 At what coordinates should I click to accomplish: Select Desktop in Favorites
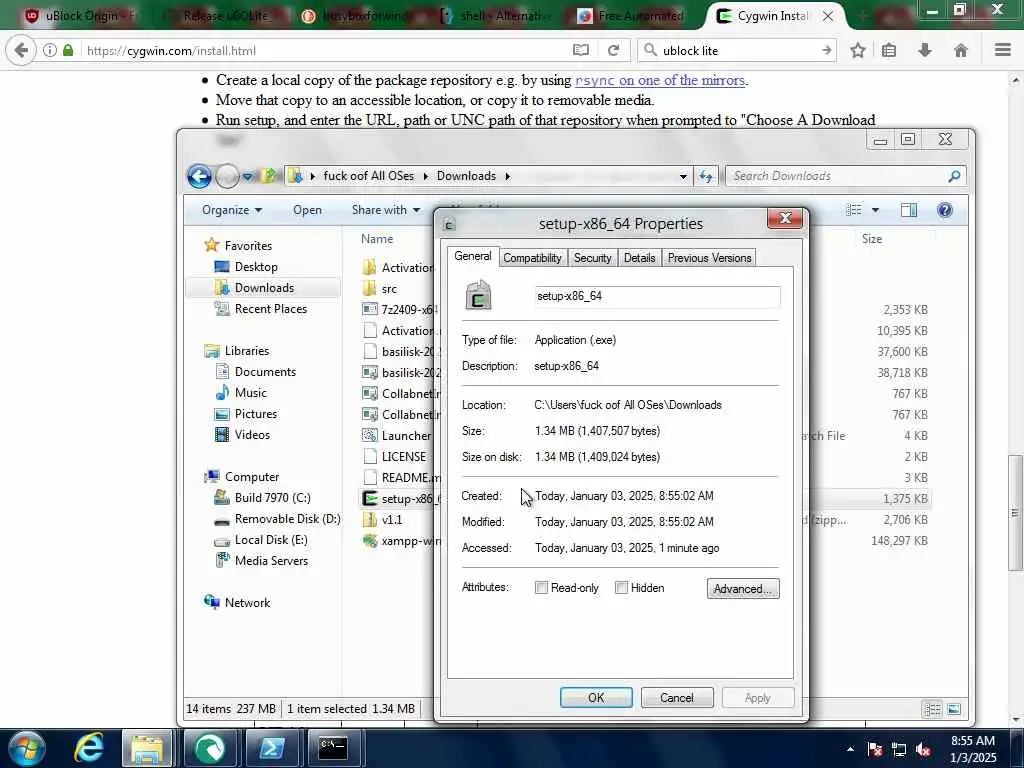[256, 266]
